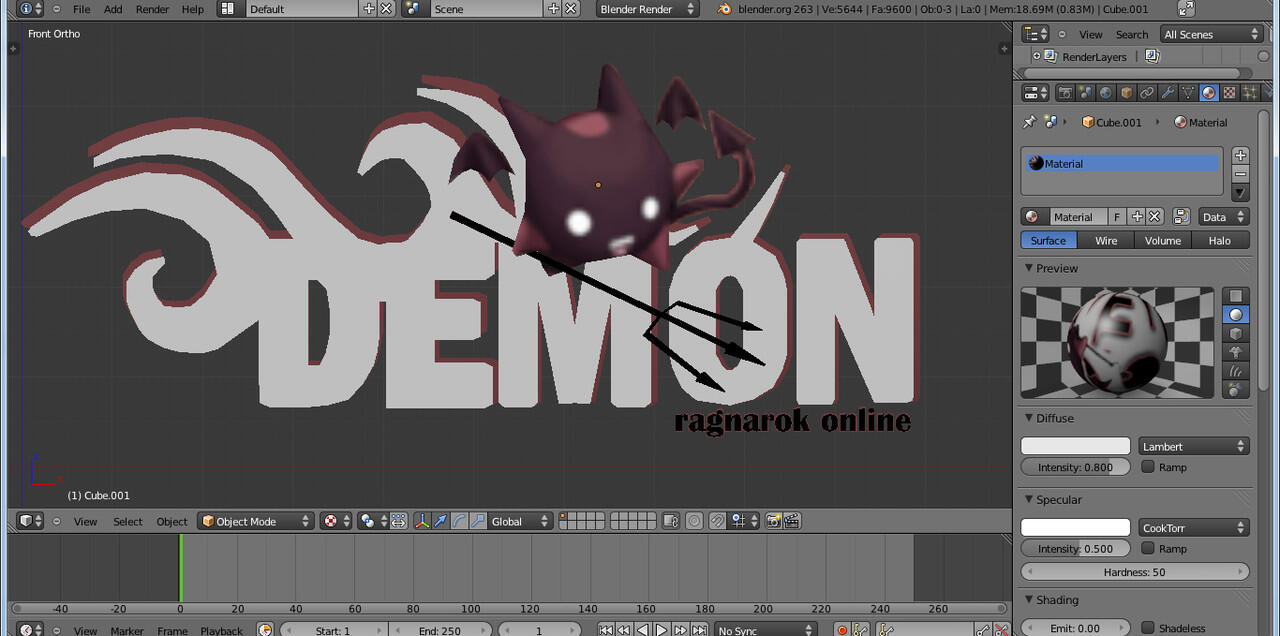Open the Object Mode dropdown
This screenshot has height=636, width=1280.
coord(256,521)
